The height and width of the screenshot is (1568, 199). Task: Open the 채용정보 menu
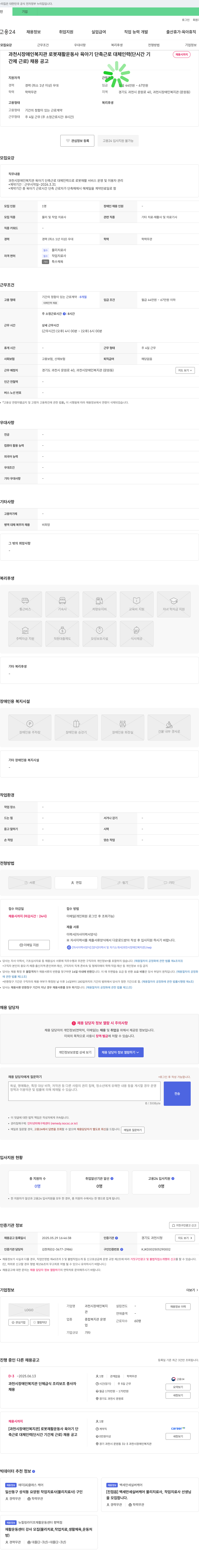point(33,32)
